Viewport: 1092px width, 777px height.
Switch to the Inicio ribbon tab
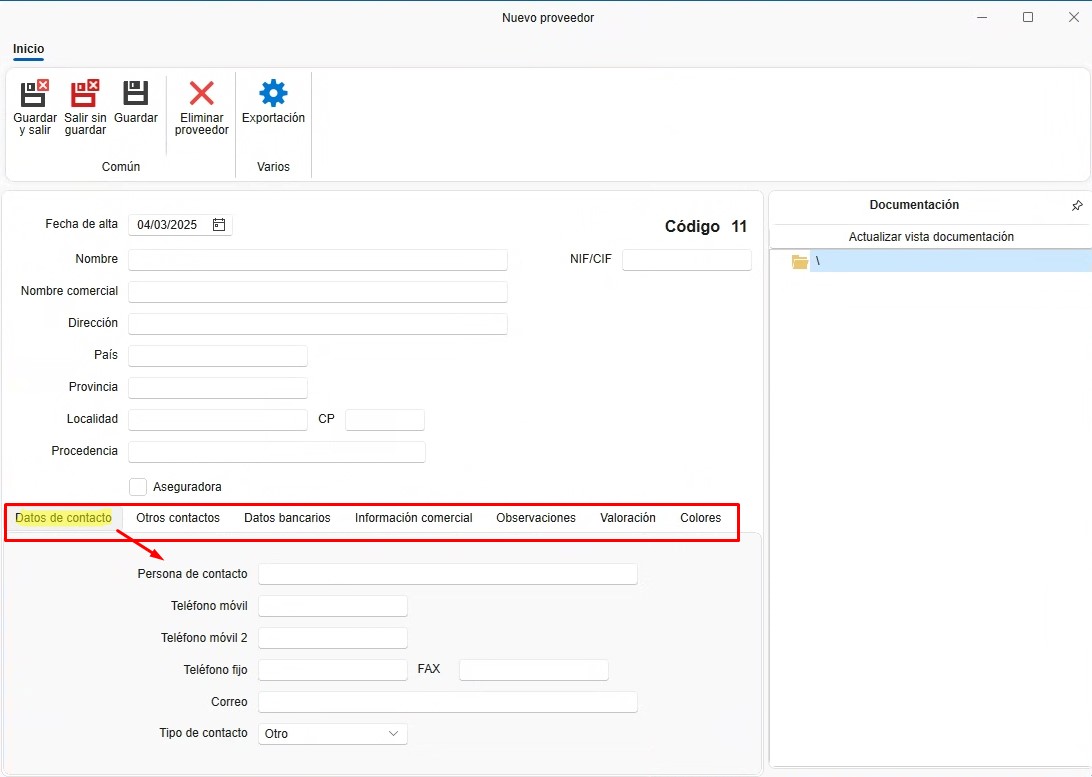click(29, 49)
